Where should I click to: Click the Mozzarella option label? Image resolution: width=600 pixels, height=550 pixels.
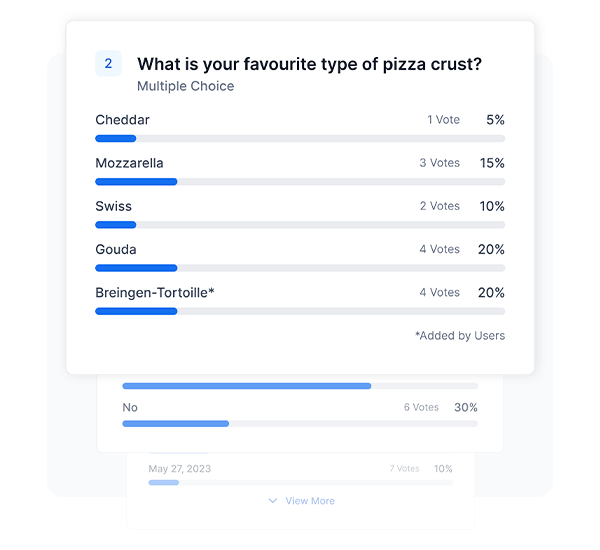coord(129,163)
